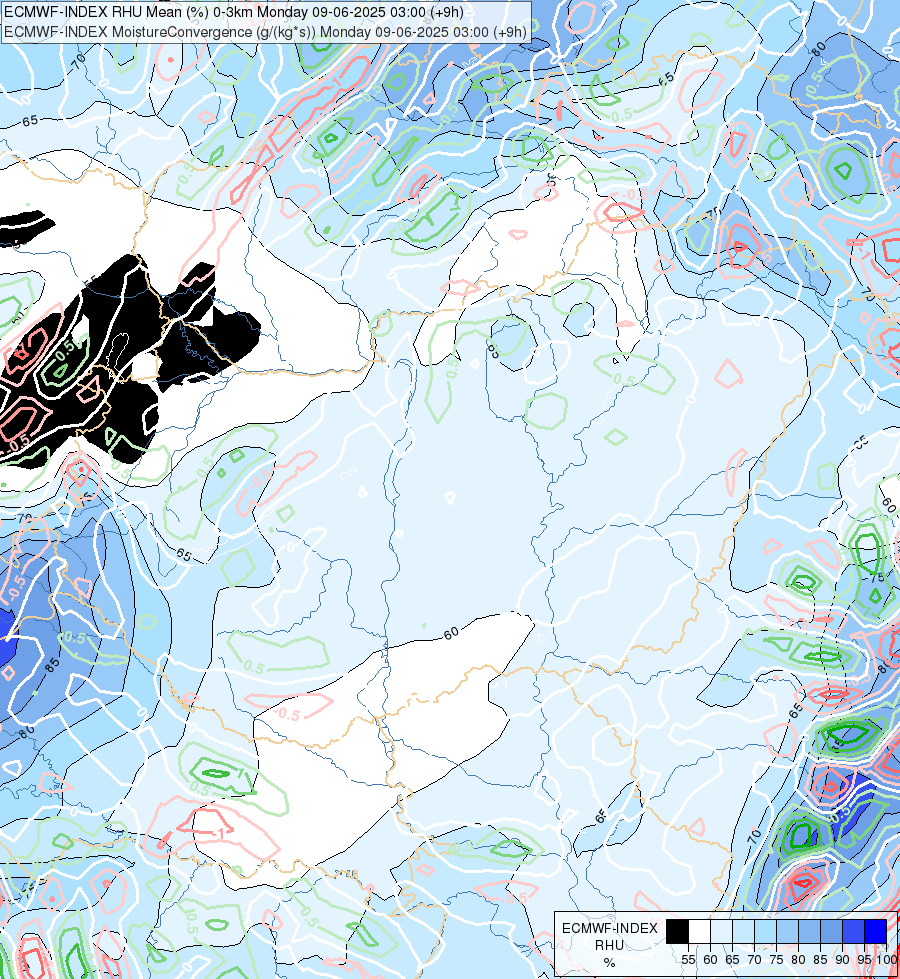Click the RHU label in the legend
Viewport: 900px width, 979px height.
tap(609, 945)
